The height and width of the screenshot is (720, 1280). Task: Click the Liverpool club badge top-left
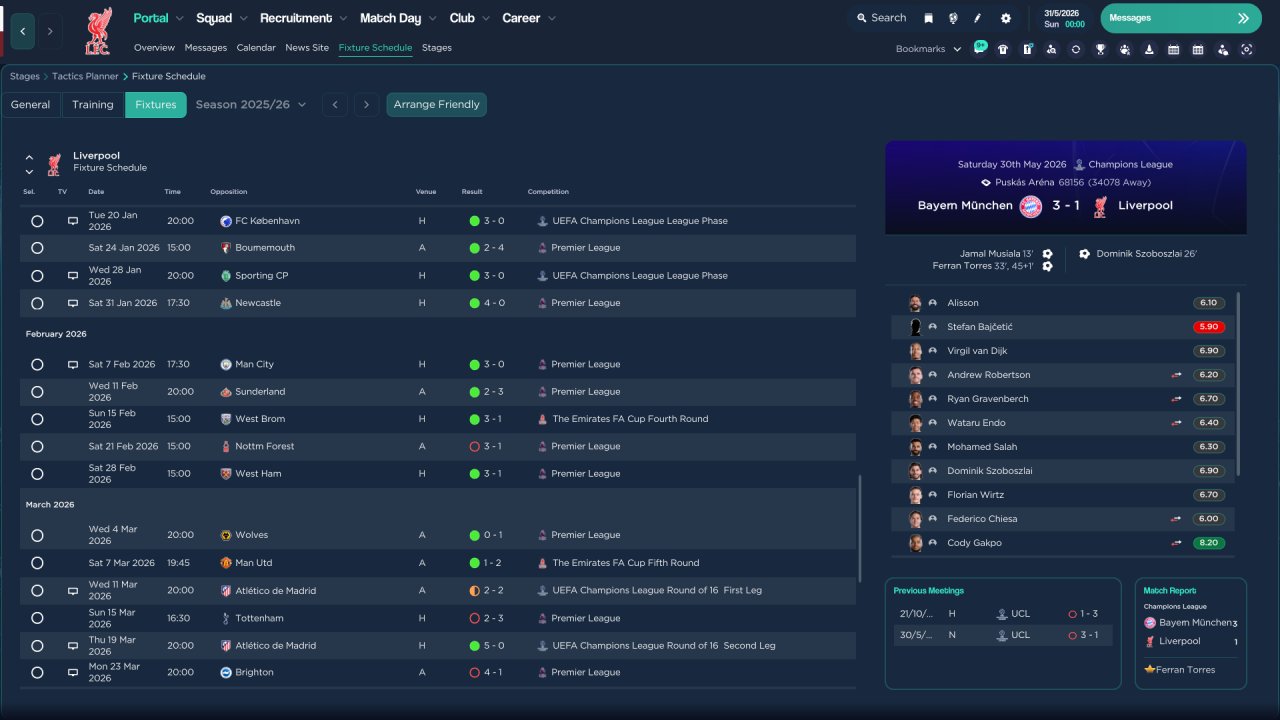[x=97, y=31]
